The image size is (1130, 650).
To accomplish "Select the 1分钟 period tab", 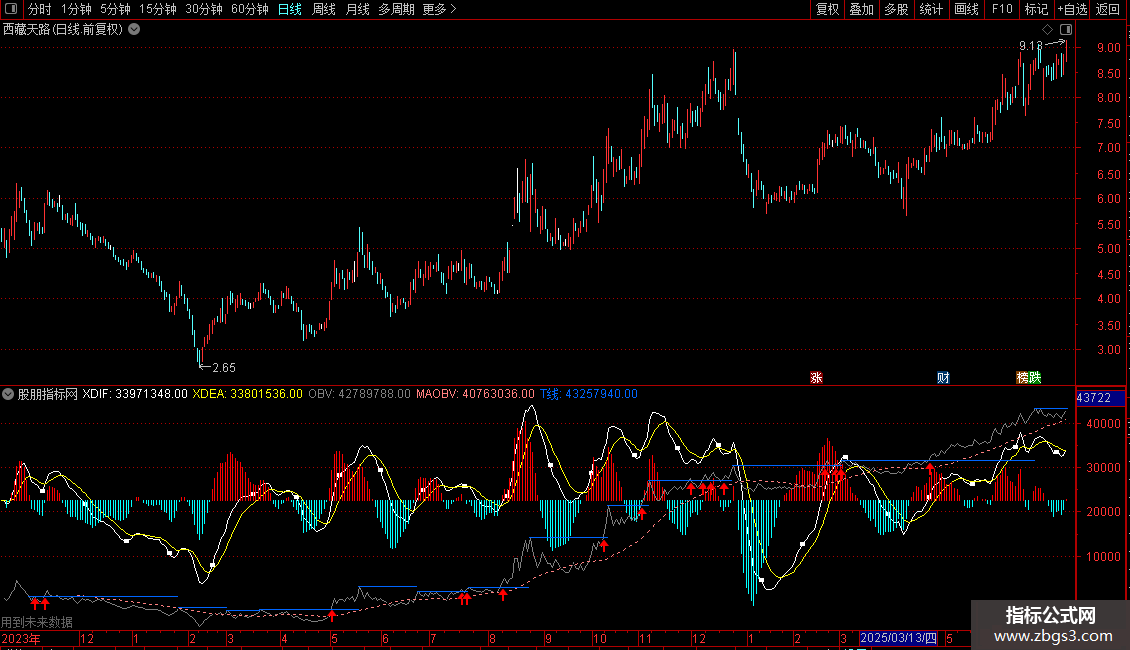I will [x=76, y=9].
